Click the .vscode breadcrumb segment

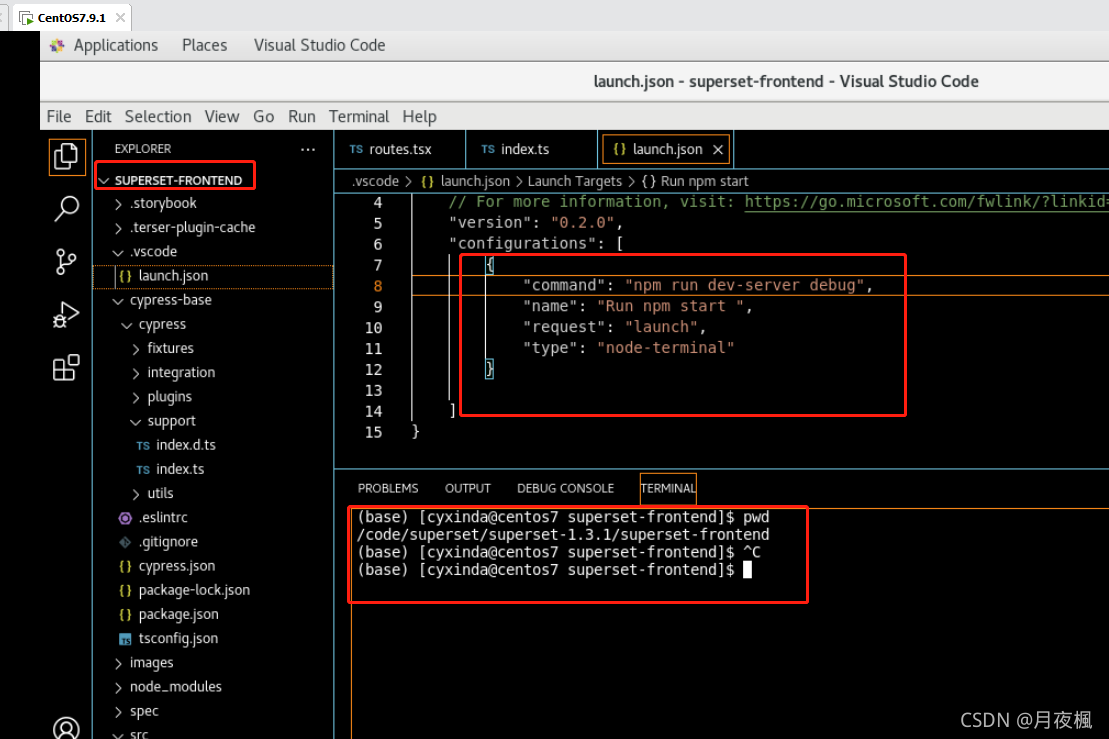tap(376, 182)
